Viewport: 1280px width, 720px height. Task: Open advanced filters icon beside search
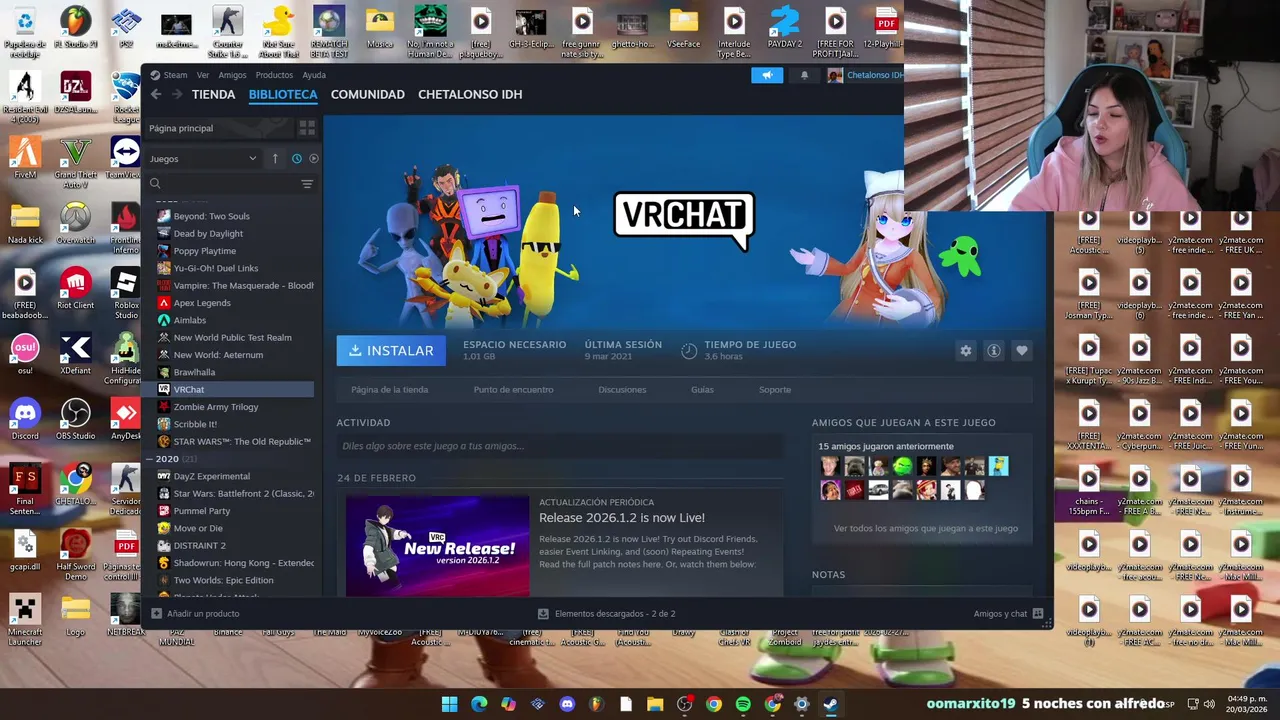(x=307, y=184)
